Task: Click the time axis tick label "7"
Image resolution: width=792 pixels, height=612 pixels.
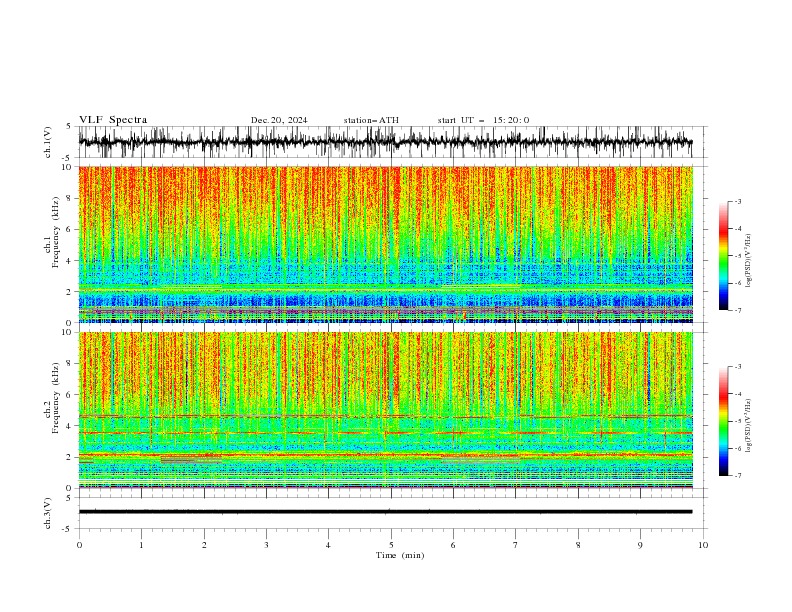Action: tap(516, 545)
